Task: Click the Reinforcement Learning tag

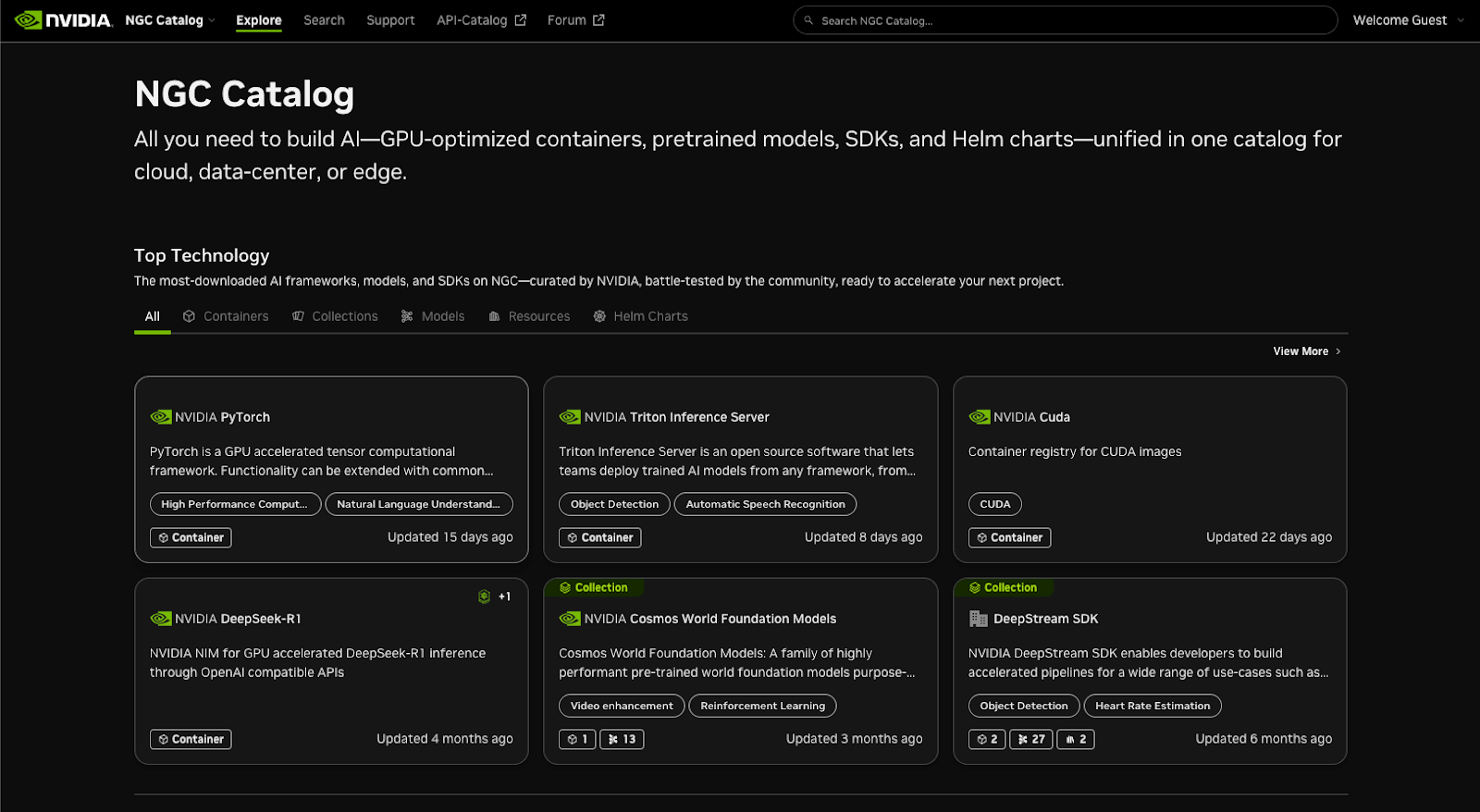Action: [x=762, y=706]
